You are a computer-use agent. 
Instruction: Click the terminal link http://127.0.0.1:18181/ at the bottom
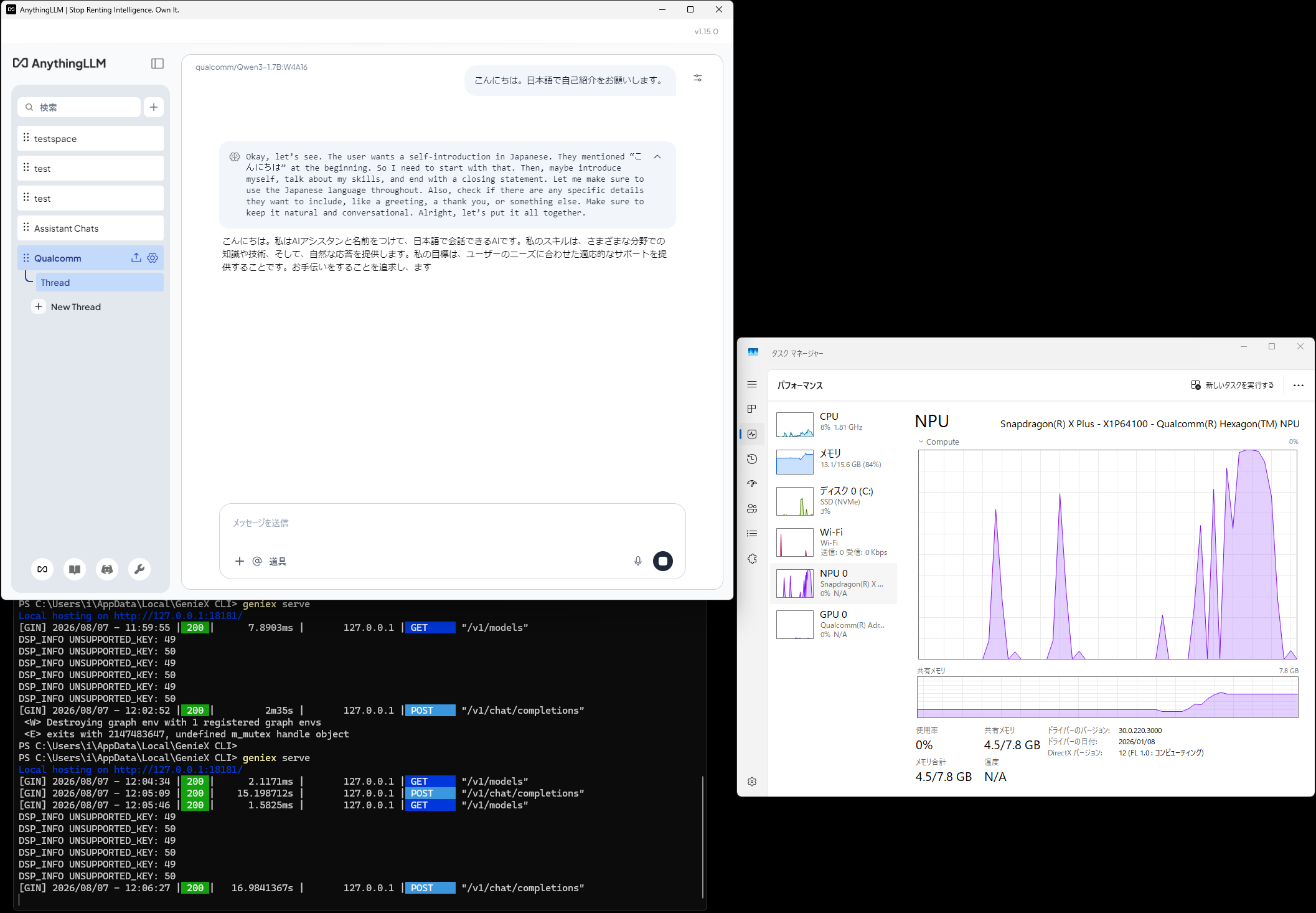coord(178,770)
